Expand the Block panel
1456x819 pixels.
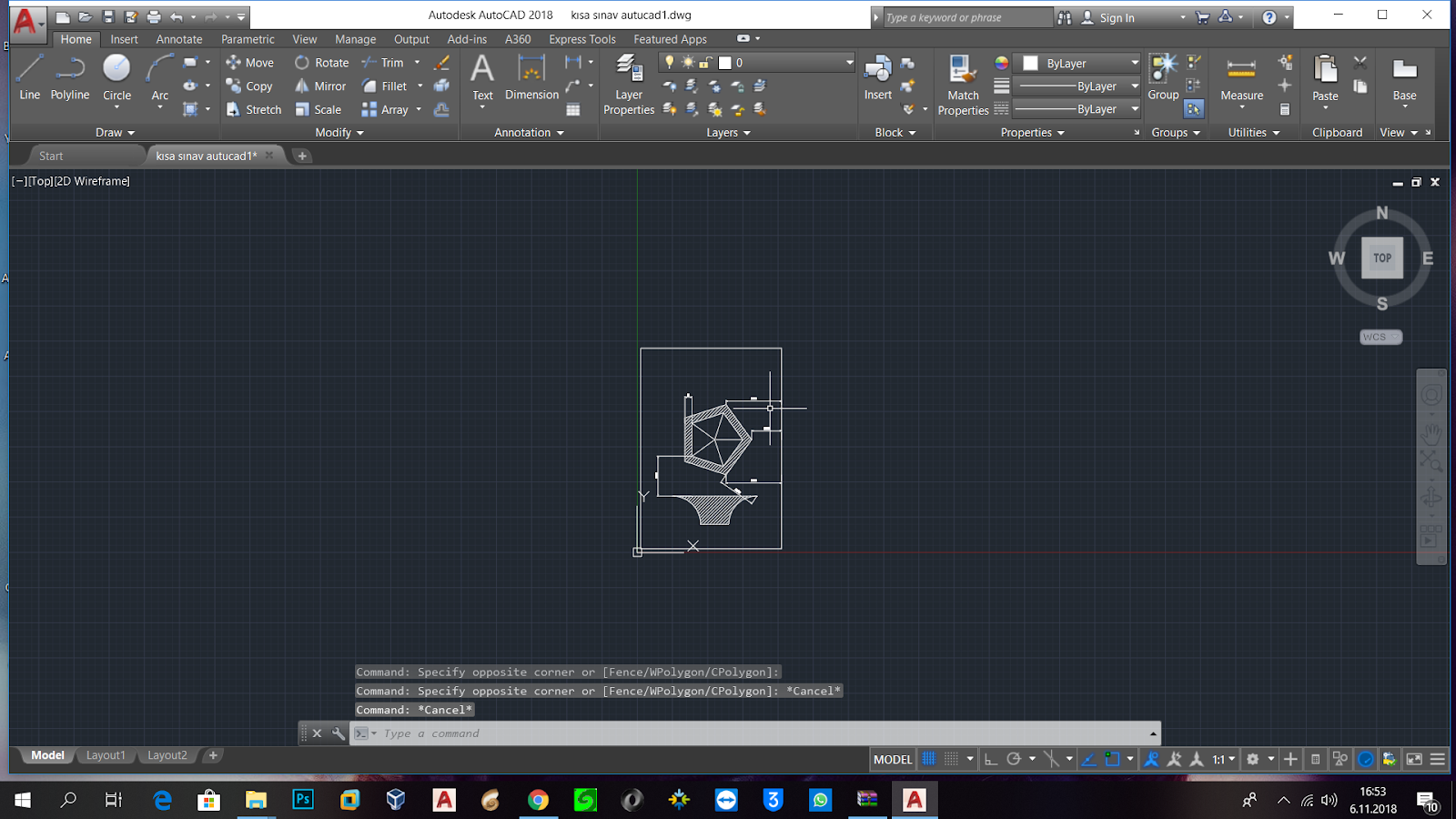[895, 133]
